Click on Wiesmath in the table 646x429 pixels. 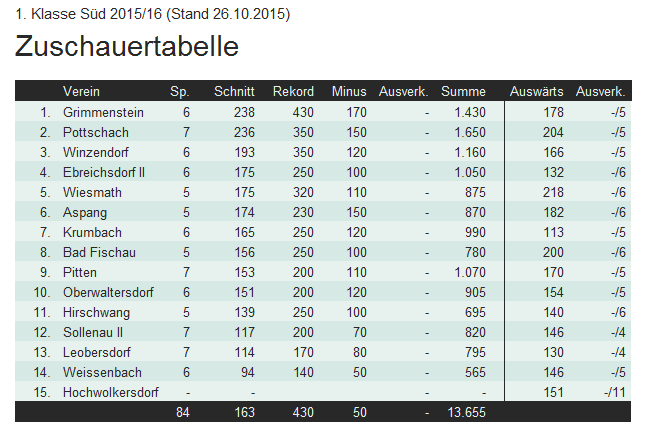tap(92, 192)
